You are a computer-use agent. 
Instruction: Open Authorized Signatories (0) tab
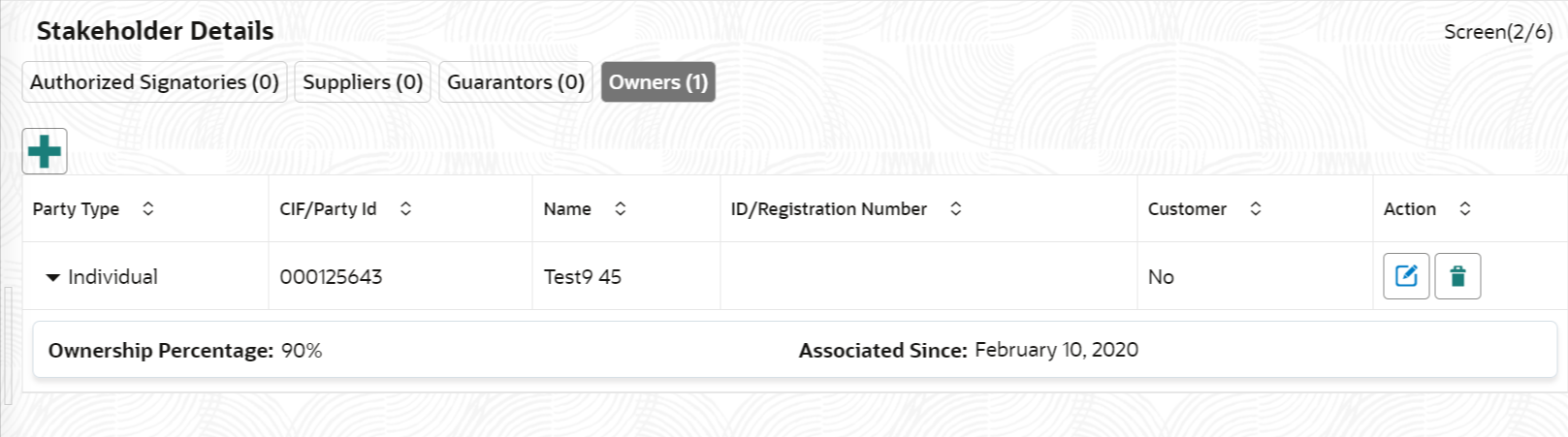point(155,81)
